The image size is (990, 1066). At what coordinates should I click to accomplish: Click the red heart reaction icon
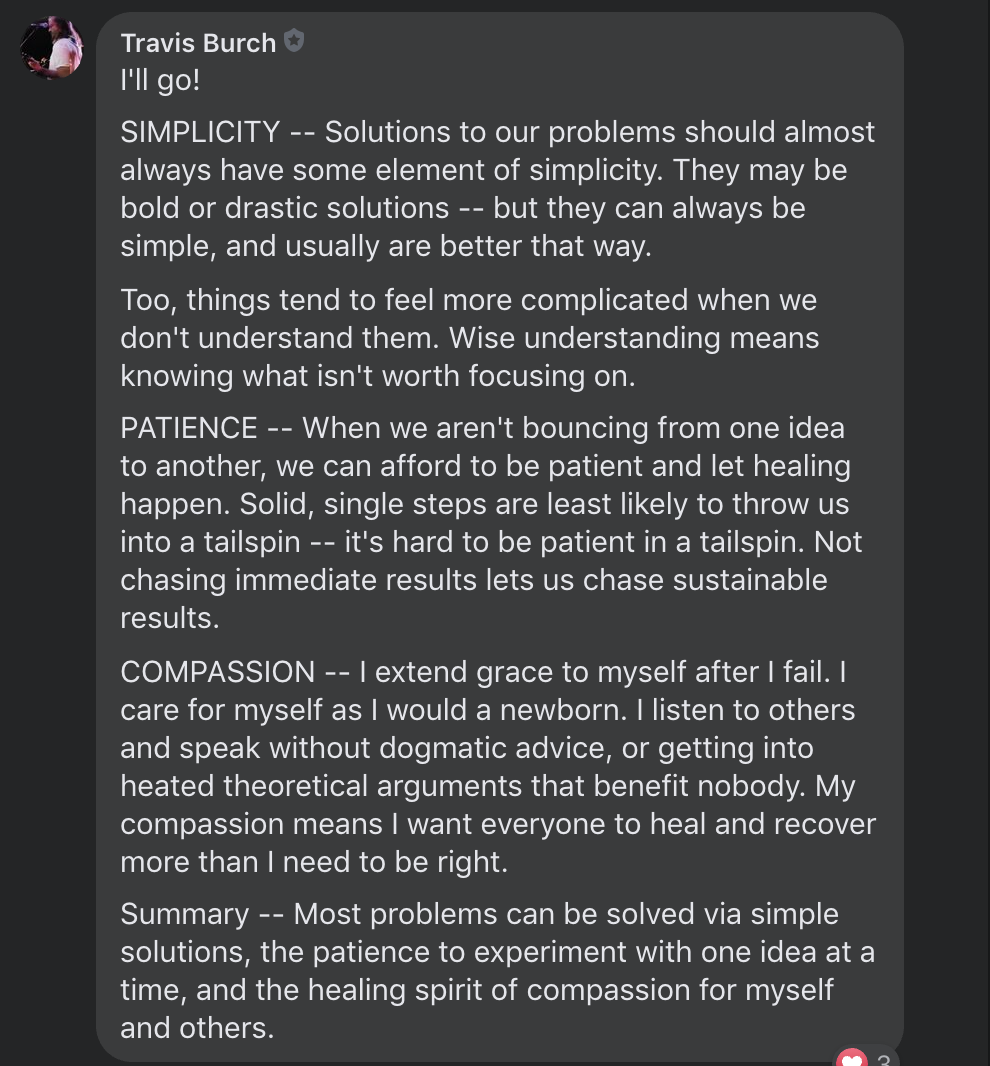point(851,1058)
